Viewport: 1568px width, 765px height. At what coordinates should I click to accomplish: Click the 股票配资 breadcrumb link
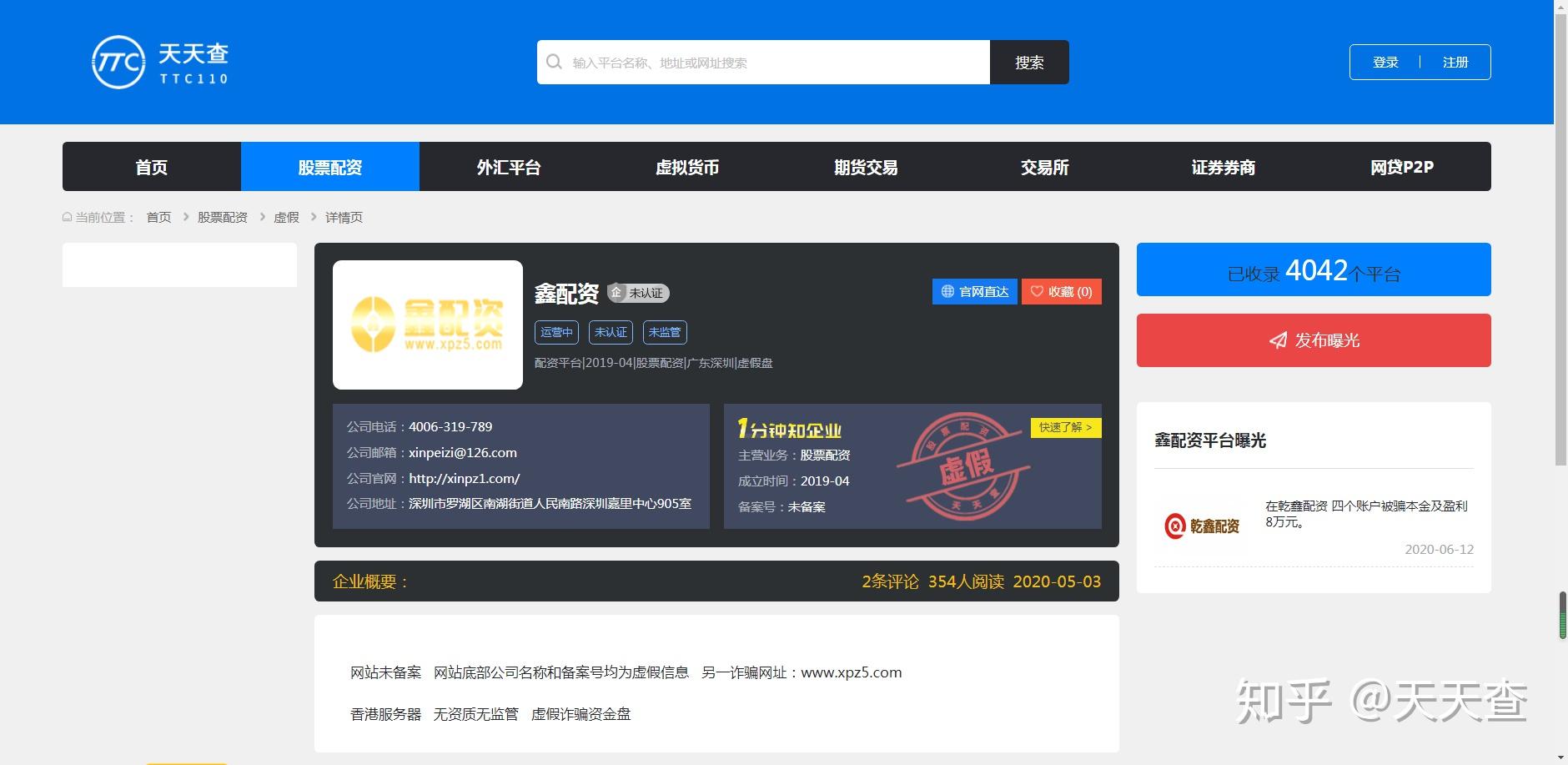(223, 217)
